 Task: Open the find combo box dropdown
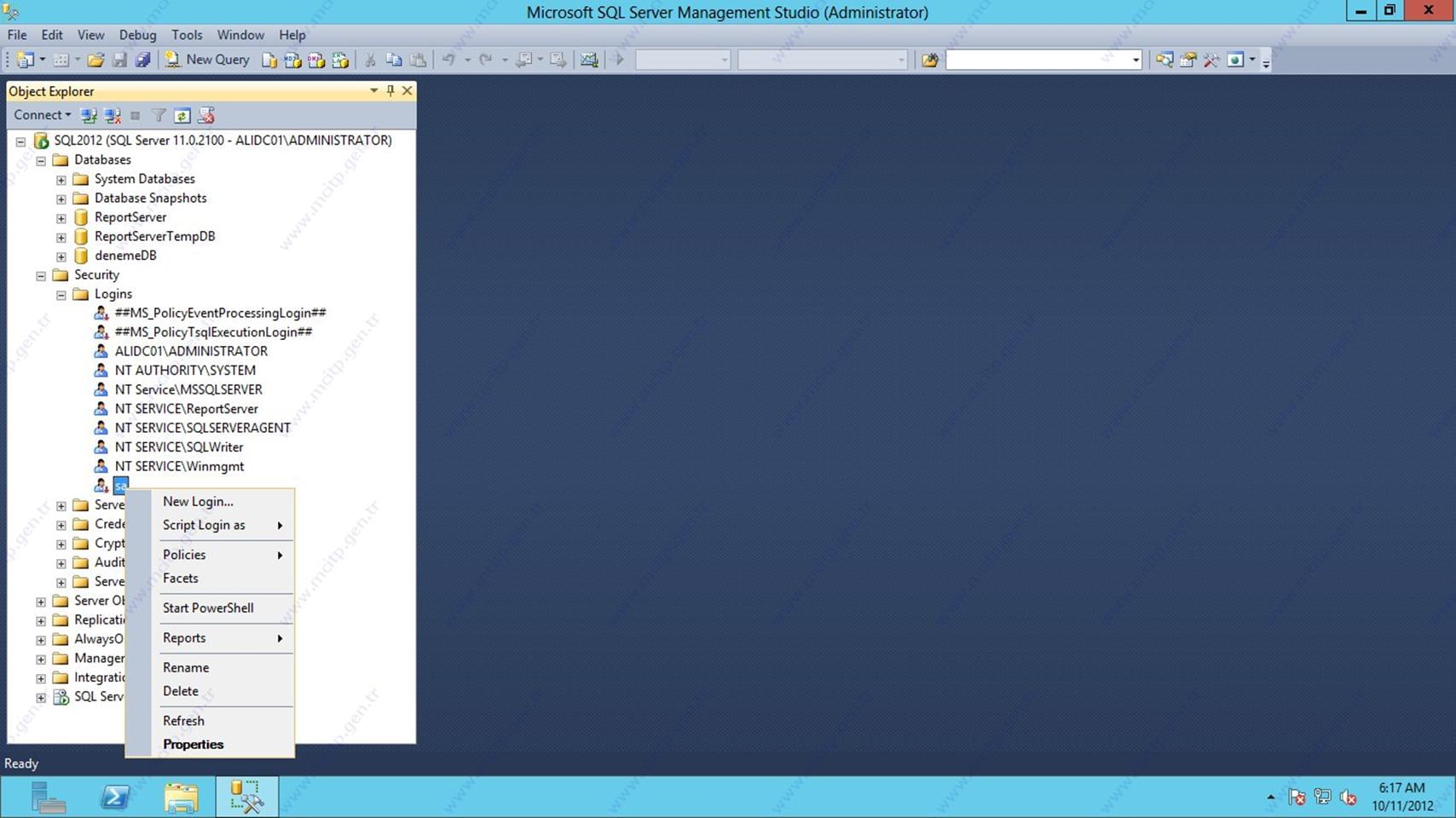(x=1135, y=60)
